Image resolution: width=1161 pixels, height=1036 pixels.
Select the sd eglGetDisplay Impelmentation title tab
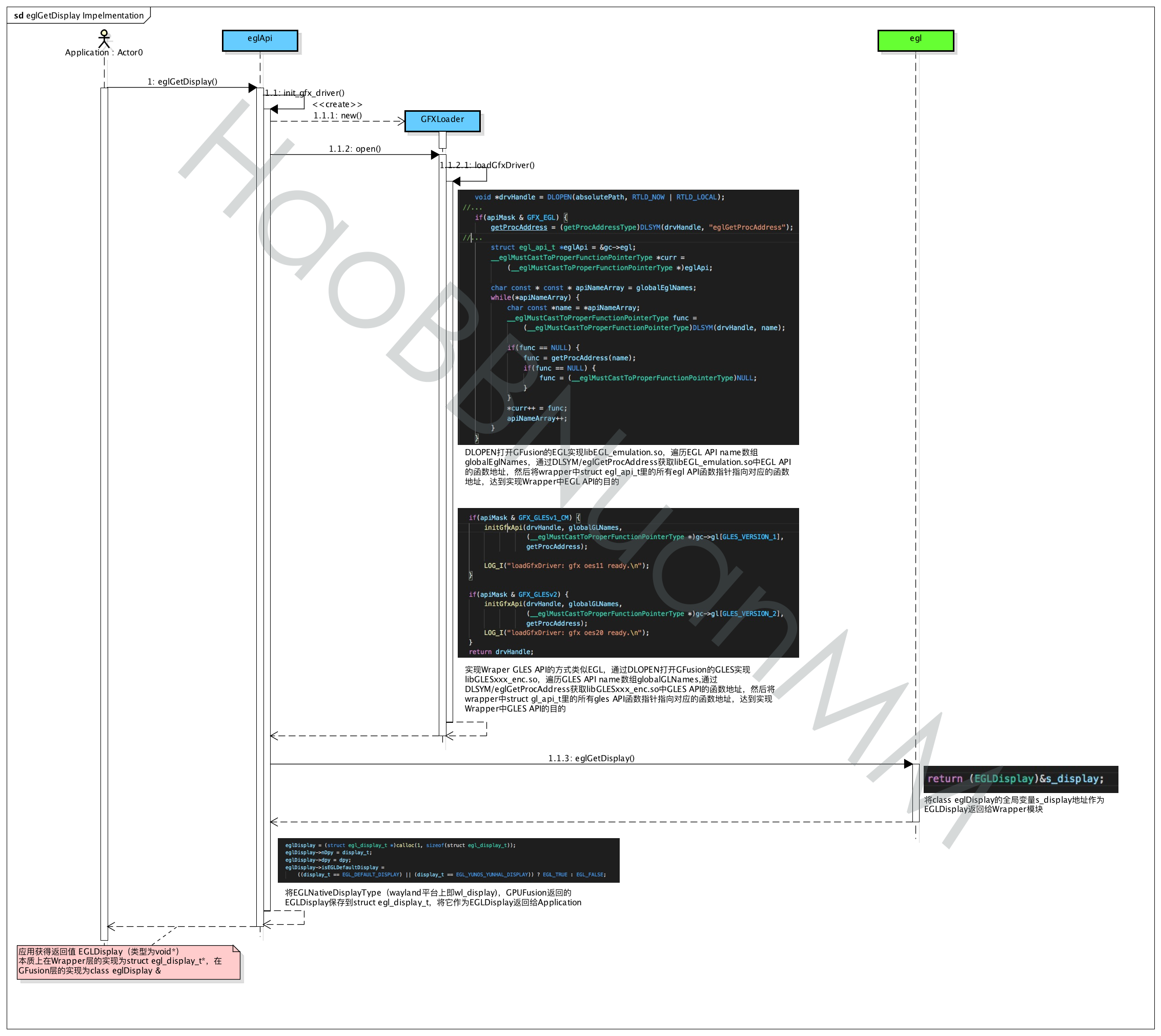[77, 15]
